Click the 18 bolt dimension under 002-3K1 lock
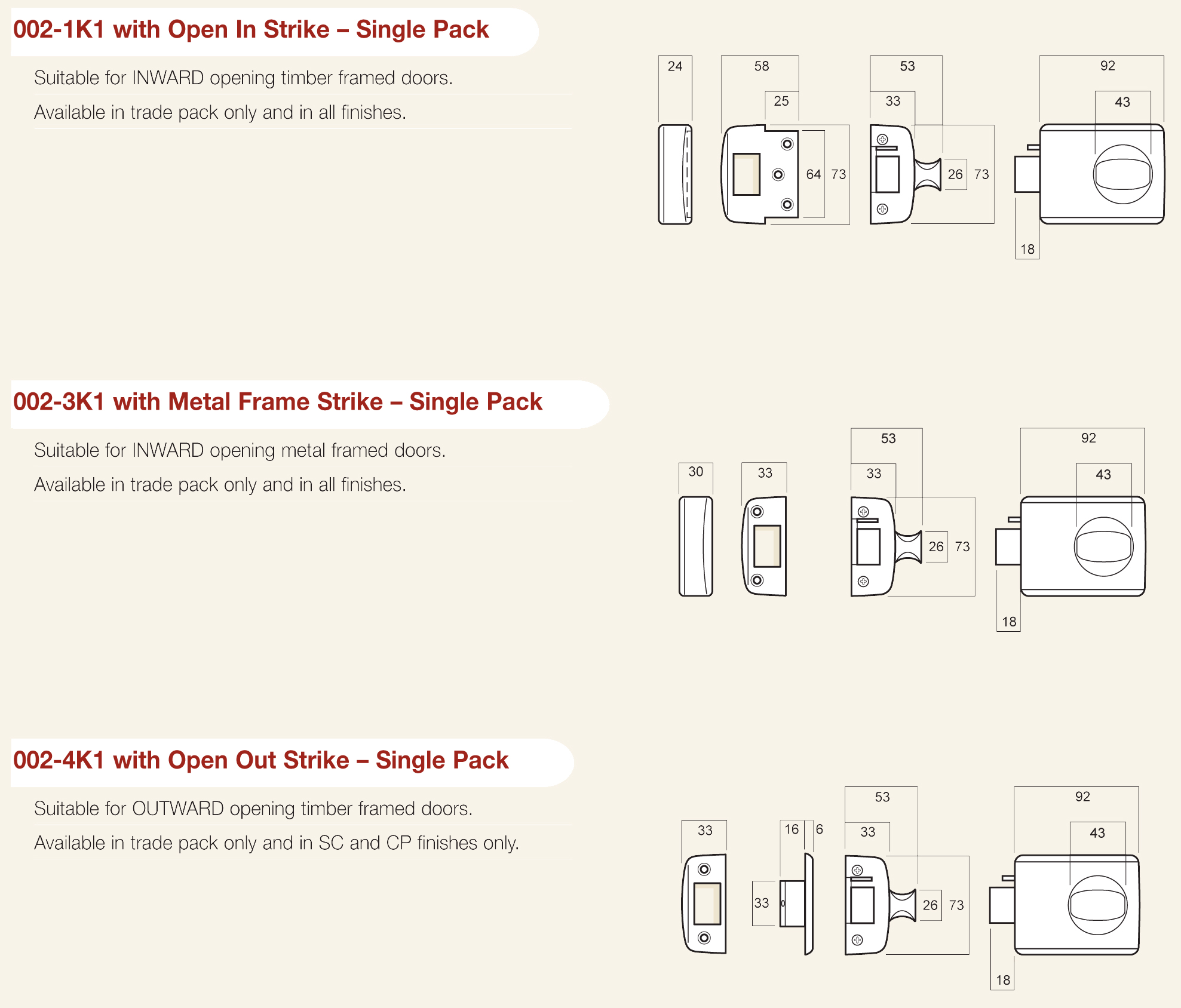The image size is (1181, 1008). click(x=1009, y=622)
